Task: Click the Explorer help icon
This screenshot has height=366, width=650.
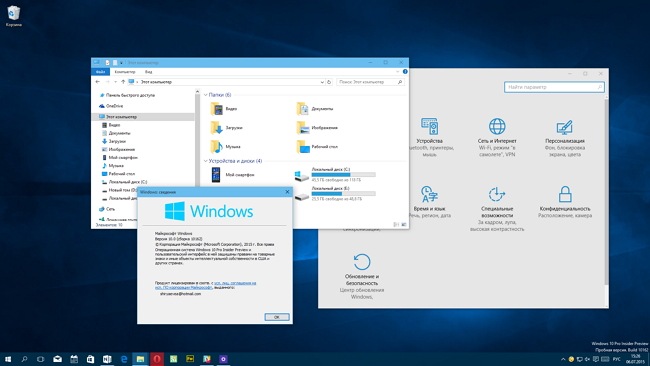Action: 405,72
